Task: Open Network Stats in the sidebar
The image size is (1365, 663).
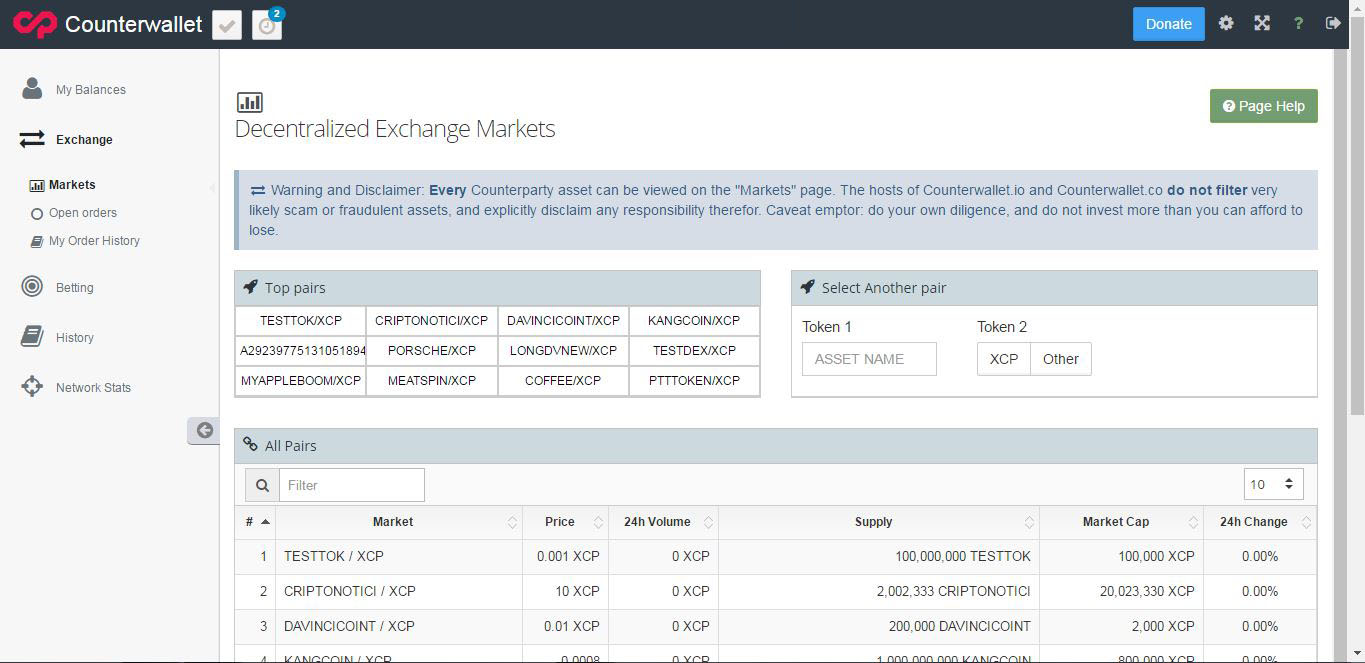Action: 93,388
